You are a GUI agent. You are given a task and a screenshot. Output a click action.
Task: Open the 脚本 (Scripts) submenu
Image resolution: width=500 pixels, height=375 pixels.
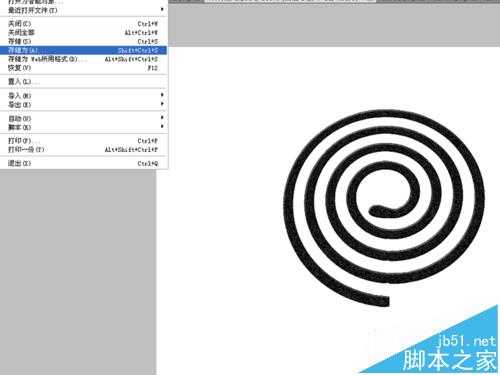click(x=83, y=127)
